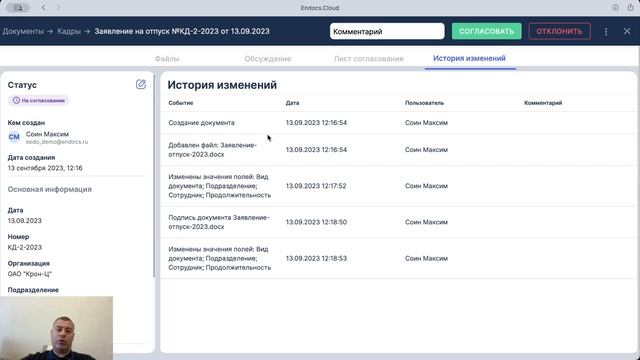Click Соин Максим in the 12:17:52 row

[426, 186]
